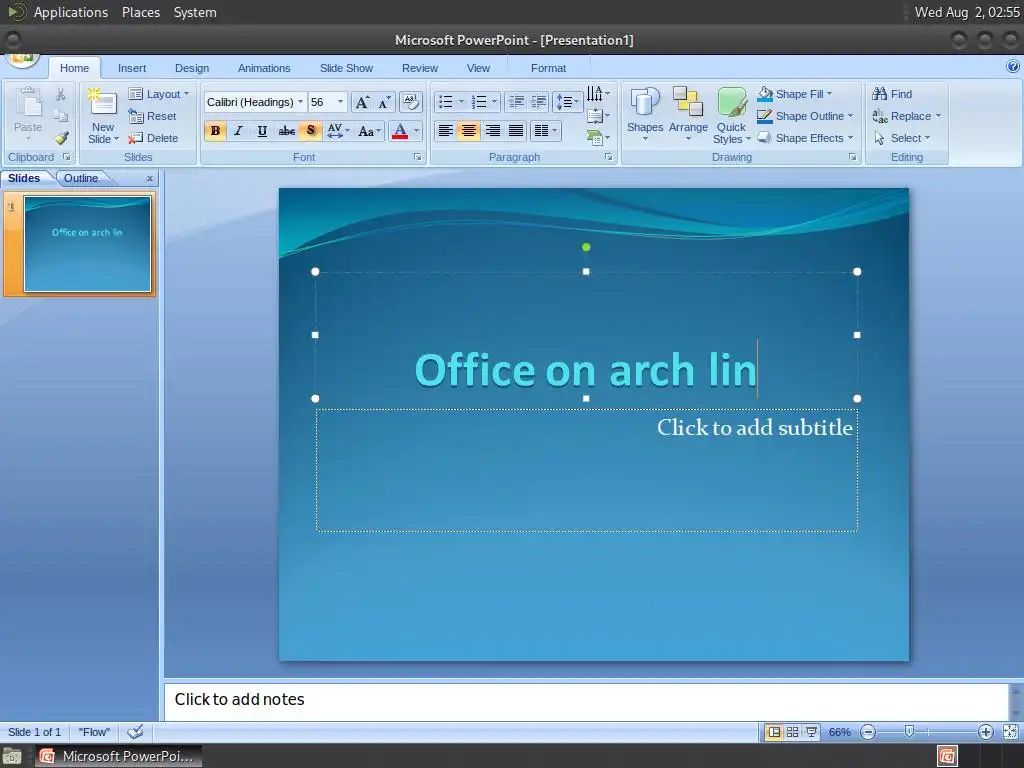Image resolution: width=1024 pixels, height=768 pixels.
Task: Open Font dialog launcher
Action: click(x=418, y=157)
